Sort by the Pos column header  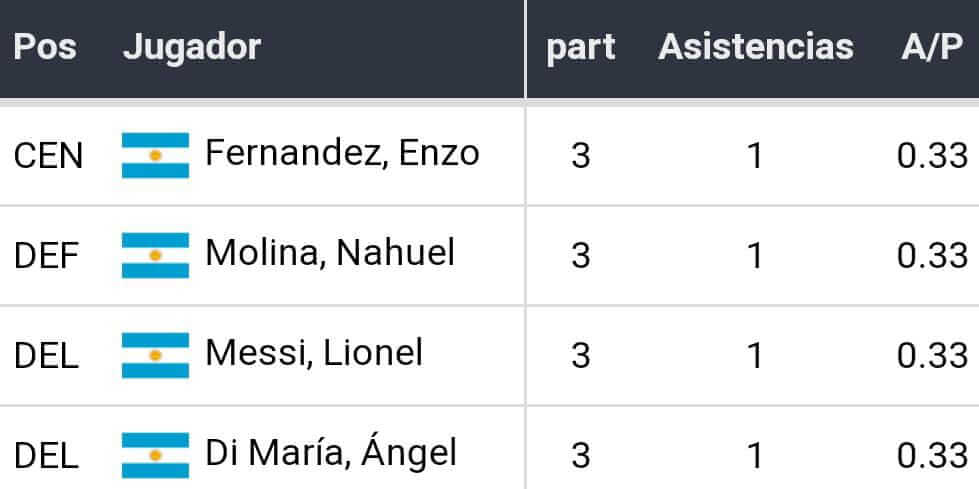point(45,47)
